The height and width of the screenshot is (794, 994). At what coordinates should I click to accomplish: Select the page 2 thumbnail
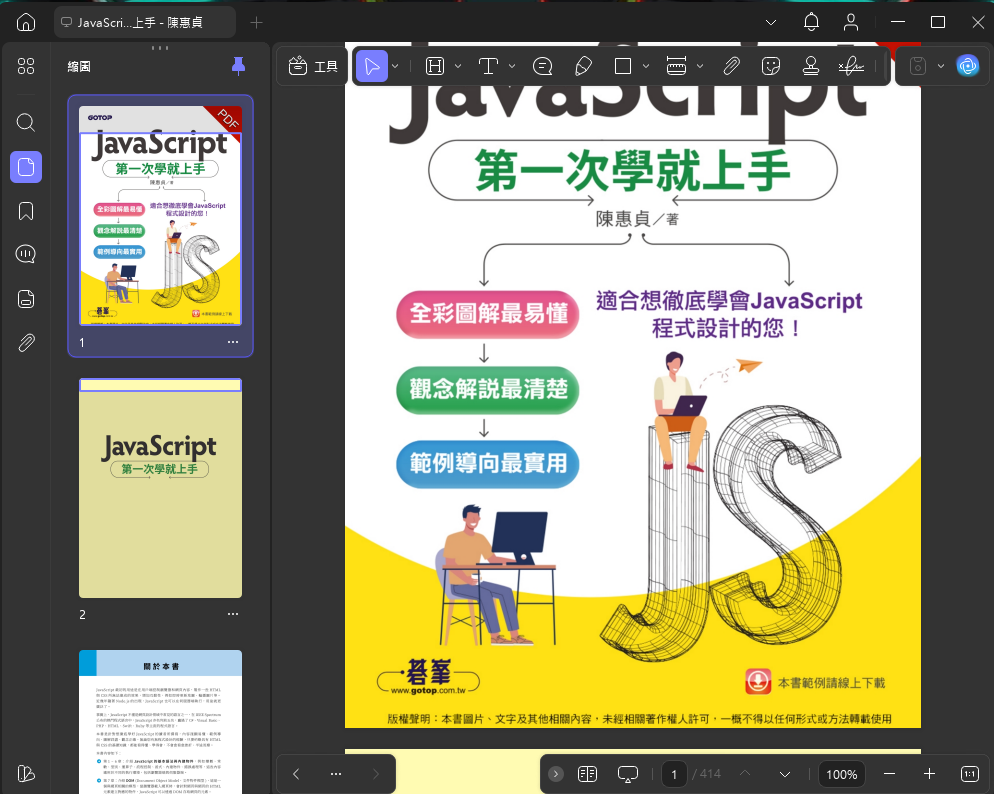click(160, 488)
